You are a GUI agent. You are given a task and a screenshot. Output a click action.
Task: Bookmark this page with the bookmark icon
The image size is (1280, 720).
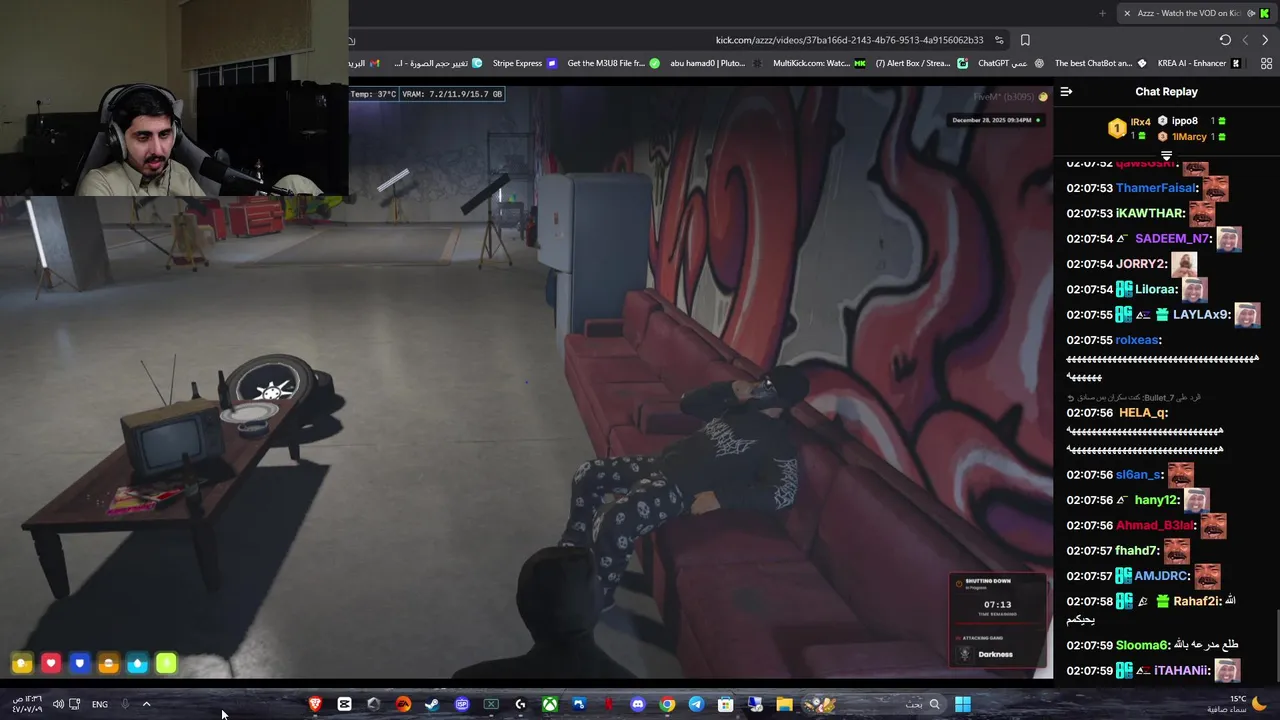pos(1025,40)
